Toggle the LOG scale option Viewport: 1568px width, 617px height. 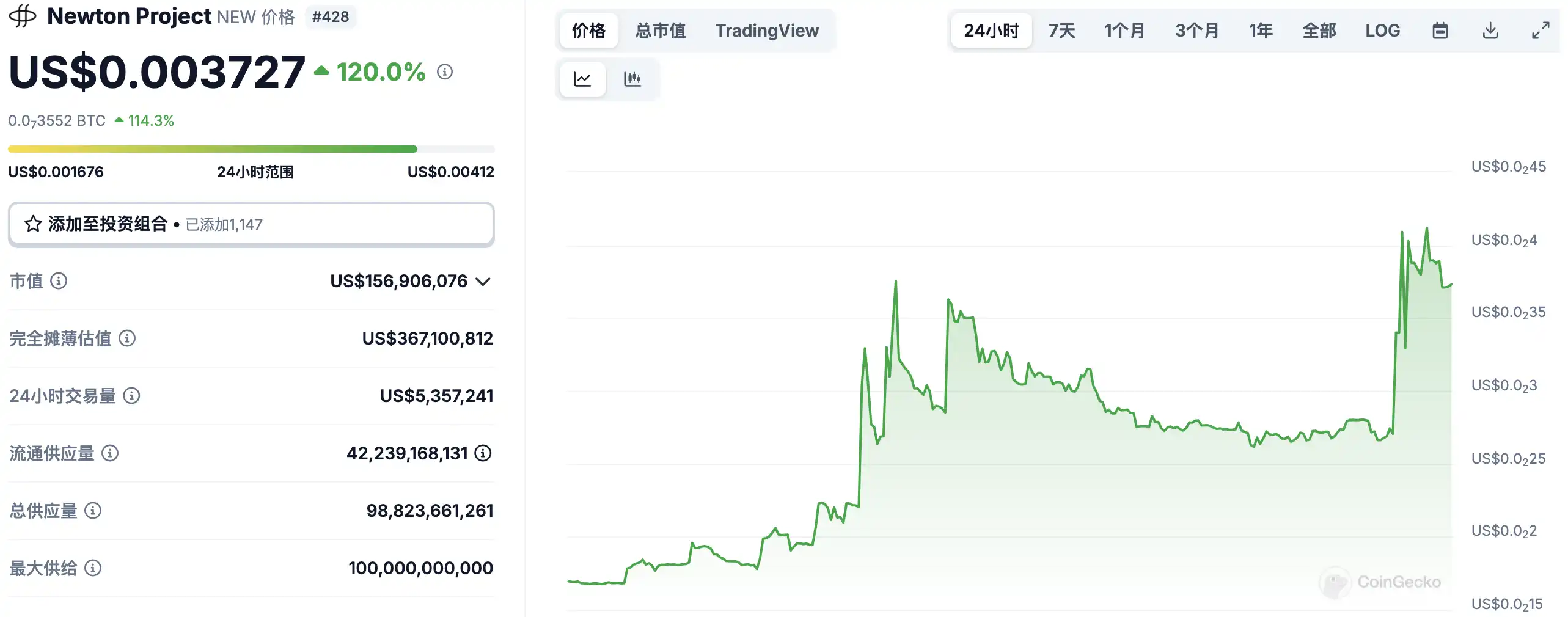click(x=1382, y=31)
